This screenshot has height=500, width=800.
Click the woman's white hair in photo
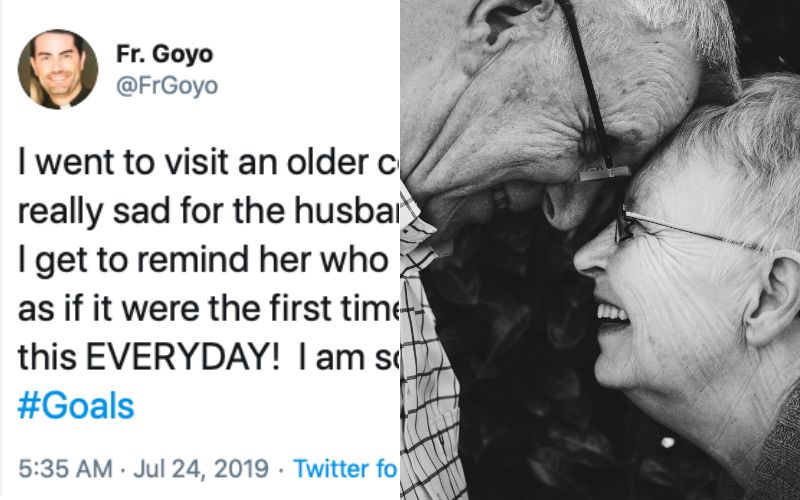click(740, 150)
